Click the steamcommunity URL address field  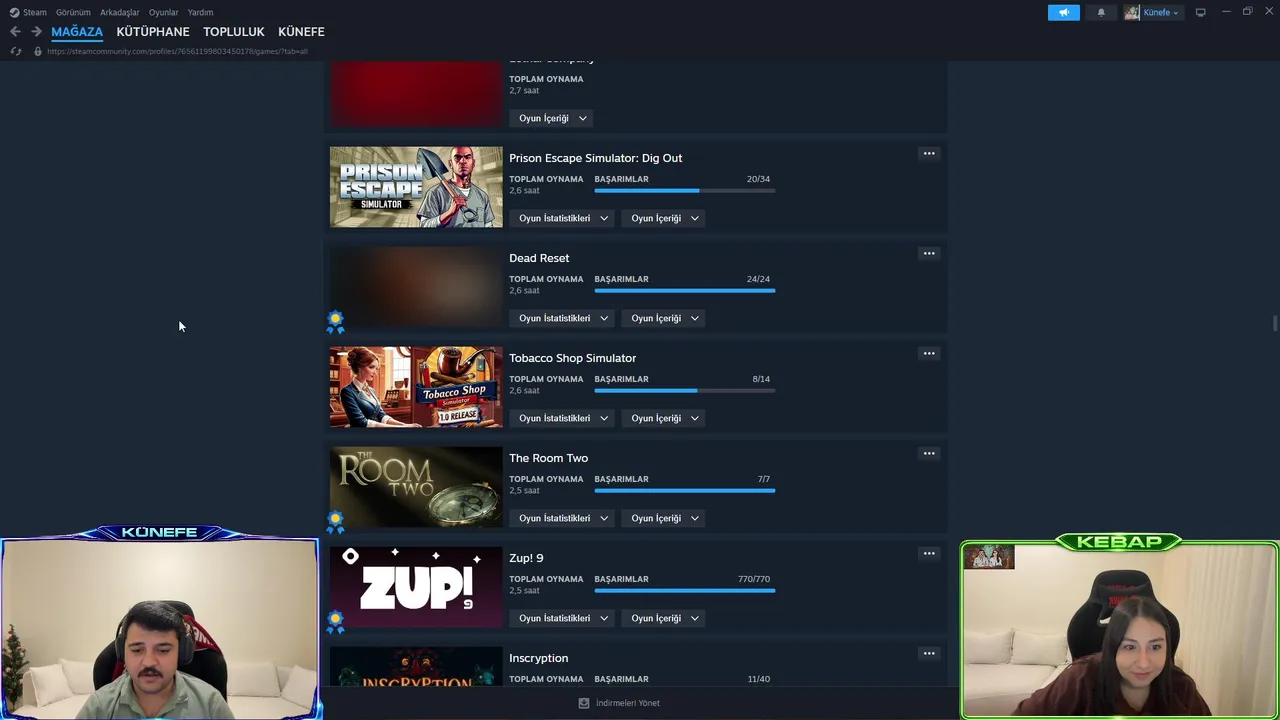pos(177,51)
